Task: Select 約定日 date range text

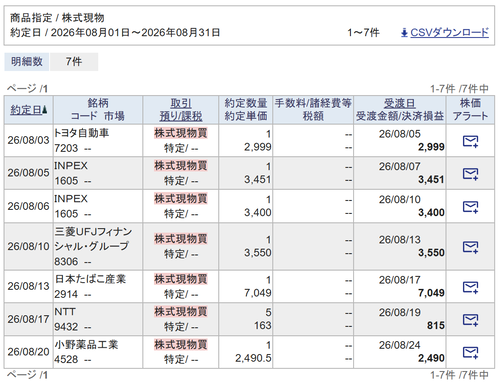Action: pyautogui.click(x=115, y=33)
